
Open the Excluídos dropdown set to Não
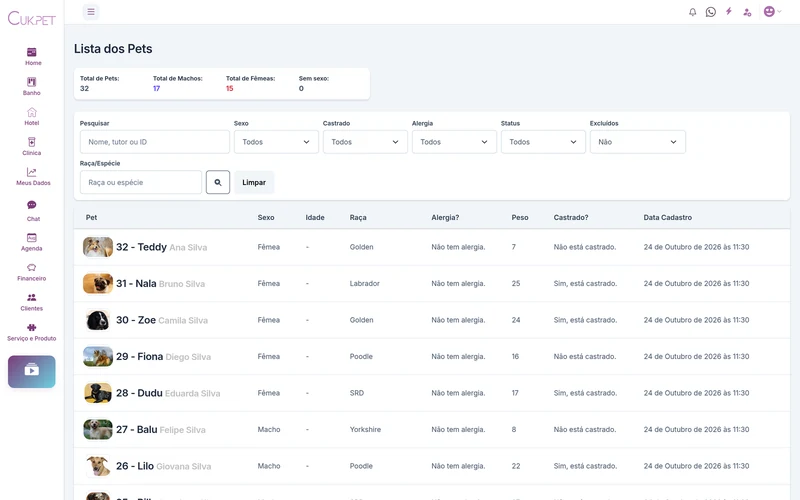tap(638, 142)
